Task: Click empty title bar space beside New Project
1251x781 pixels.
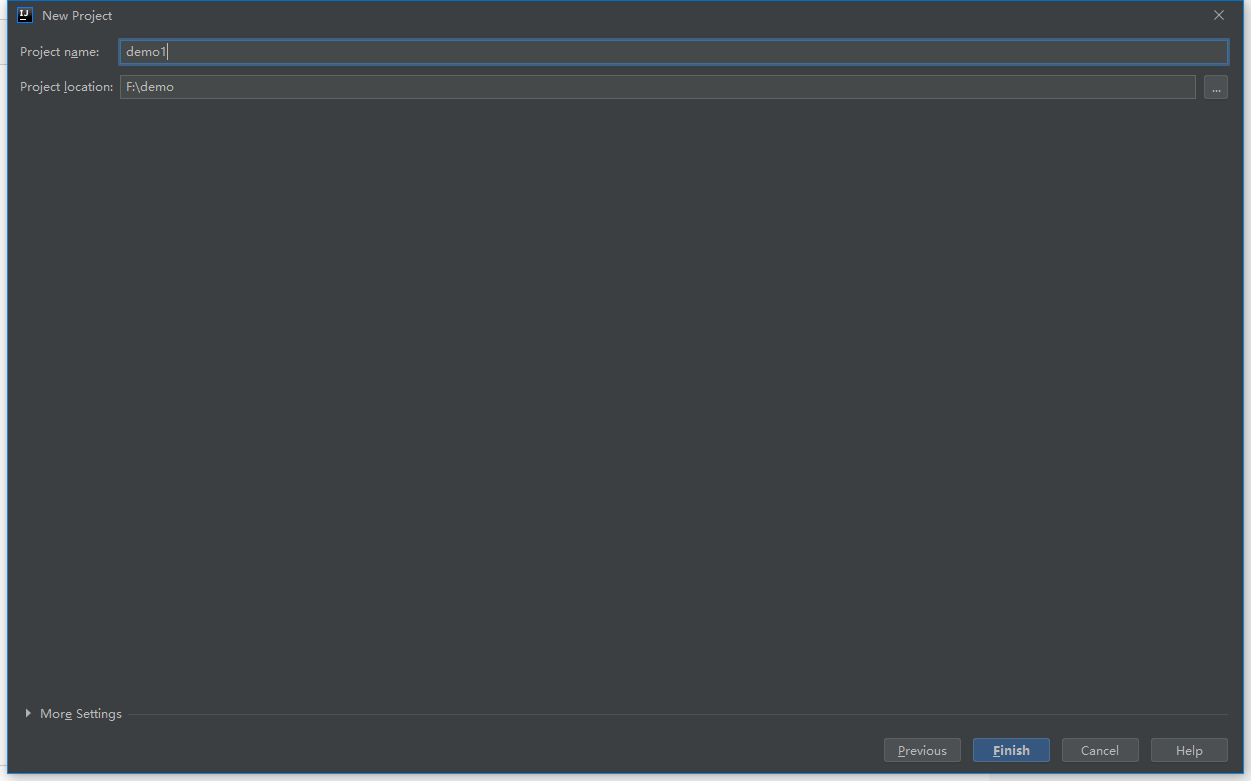Action: point(650,15)
